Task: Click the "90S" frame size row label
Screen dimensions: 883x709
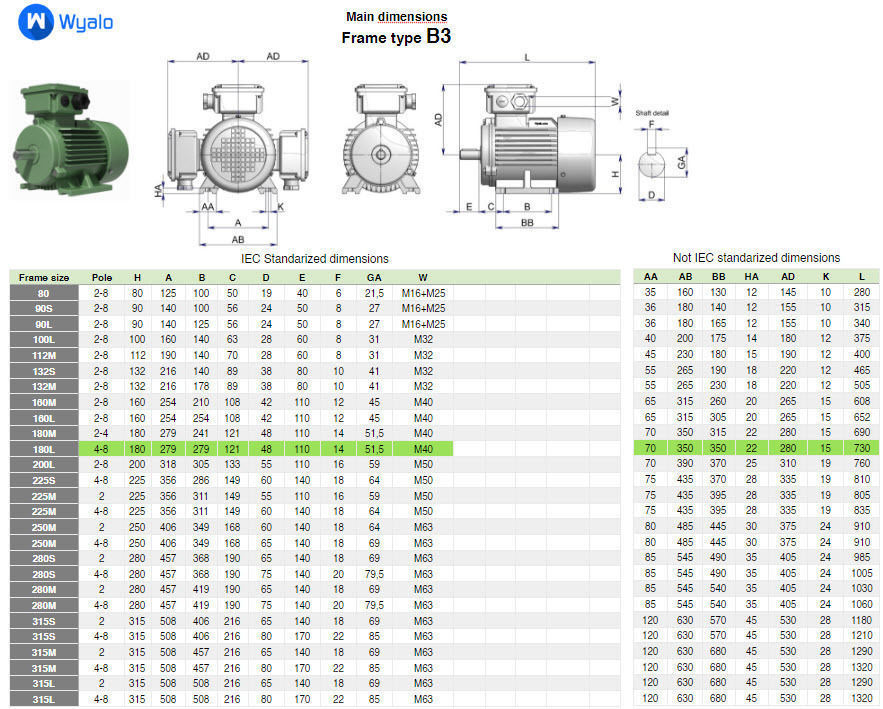Action: [43, 309]
